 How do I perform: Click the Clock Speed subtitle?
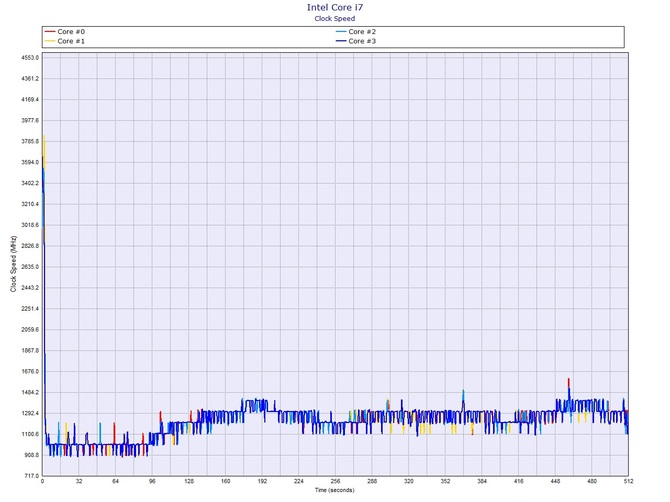click(x=335, y=18)
